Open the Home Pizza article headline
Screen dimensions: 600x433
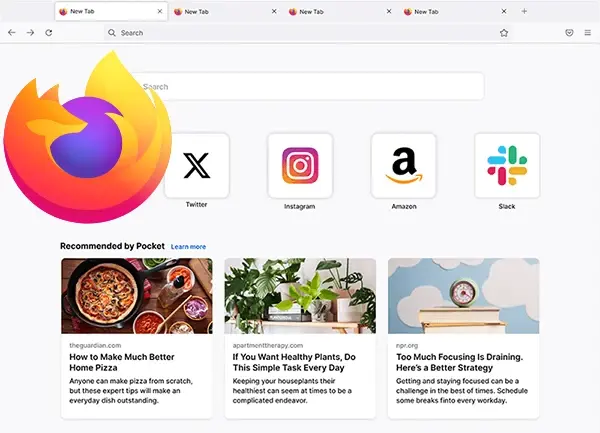(x=122, y=362)
